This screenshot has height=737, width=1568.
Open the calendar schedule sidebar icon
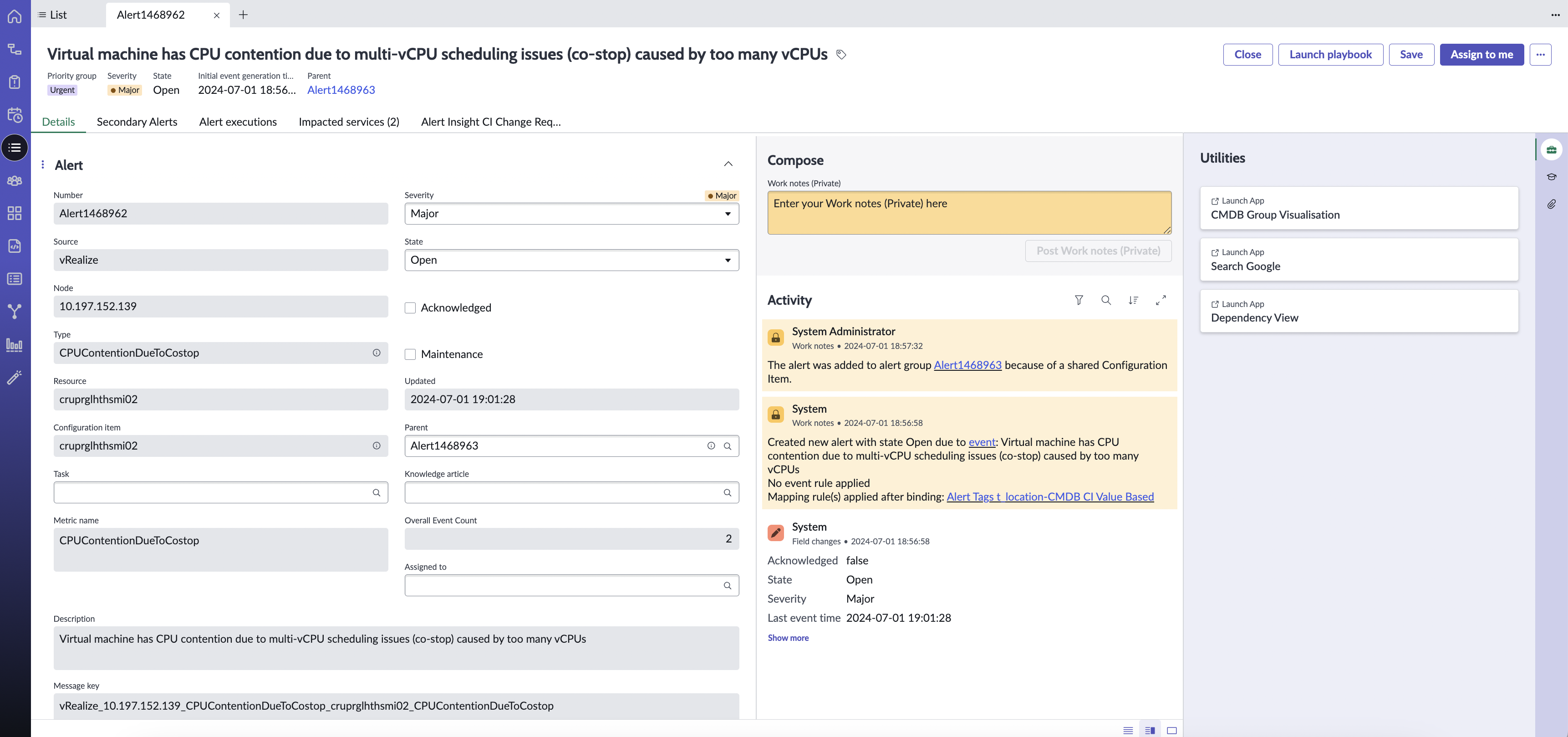click(x=15, y=115)
